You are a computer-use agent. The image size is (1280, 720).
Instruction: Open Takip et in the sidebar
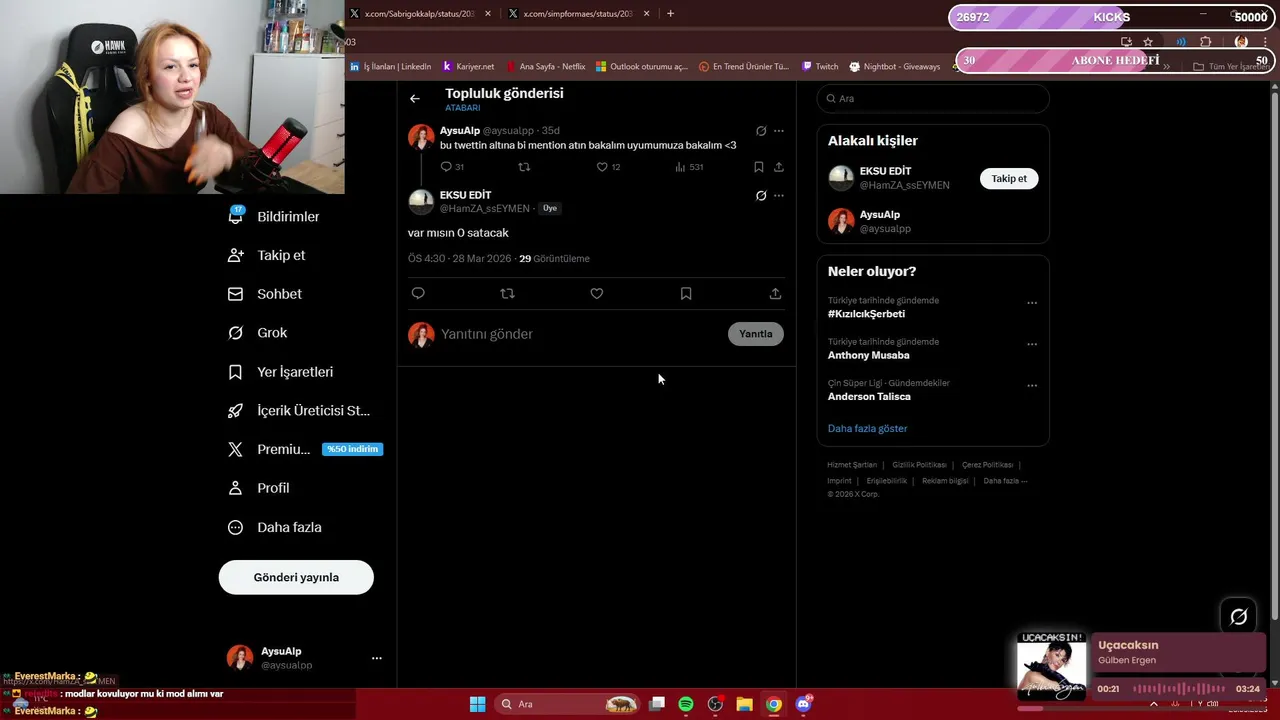[x=267, y=255]
